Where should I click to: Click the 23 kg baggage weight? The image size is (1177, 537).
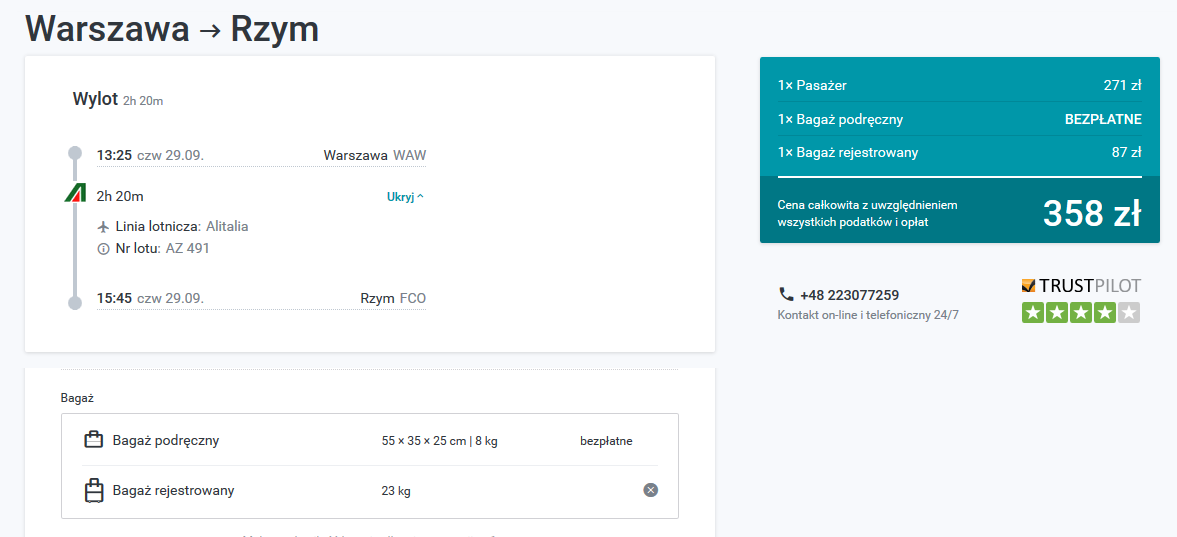(396, 491)
